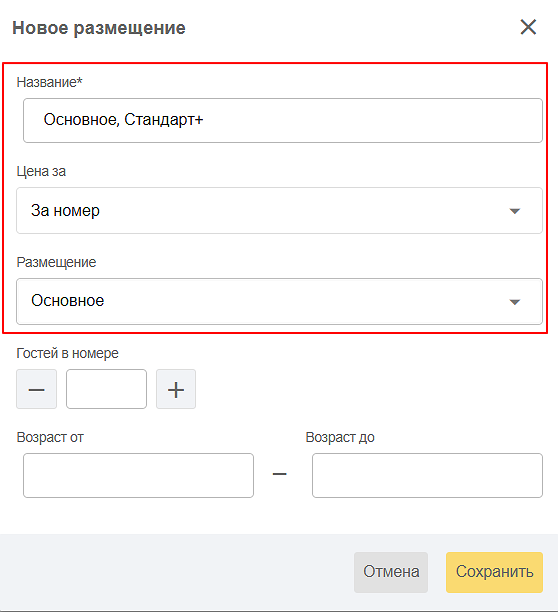Decrease guests with the minus button
This screenshot has width=558, height=612.
pos(36,389)
